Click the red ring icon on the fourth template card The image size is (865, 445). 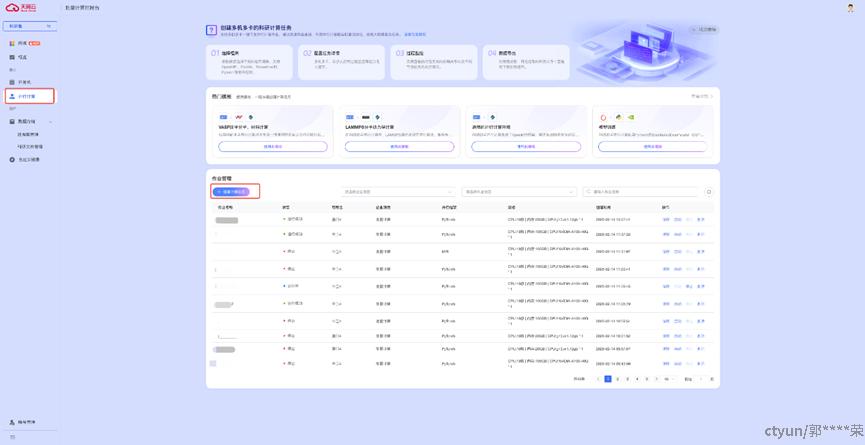point(604,117)
